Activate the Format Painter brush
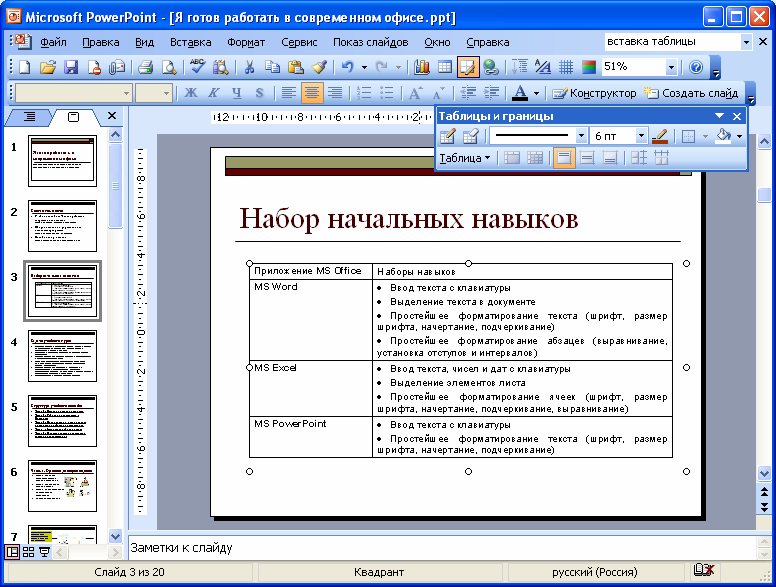 point(319,67)
